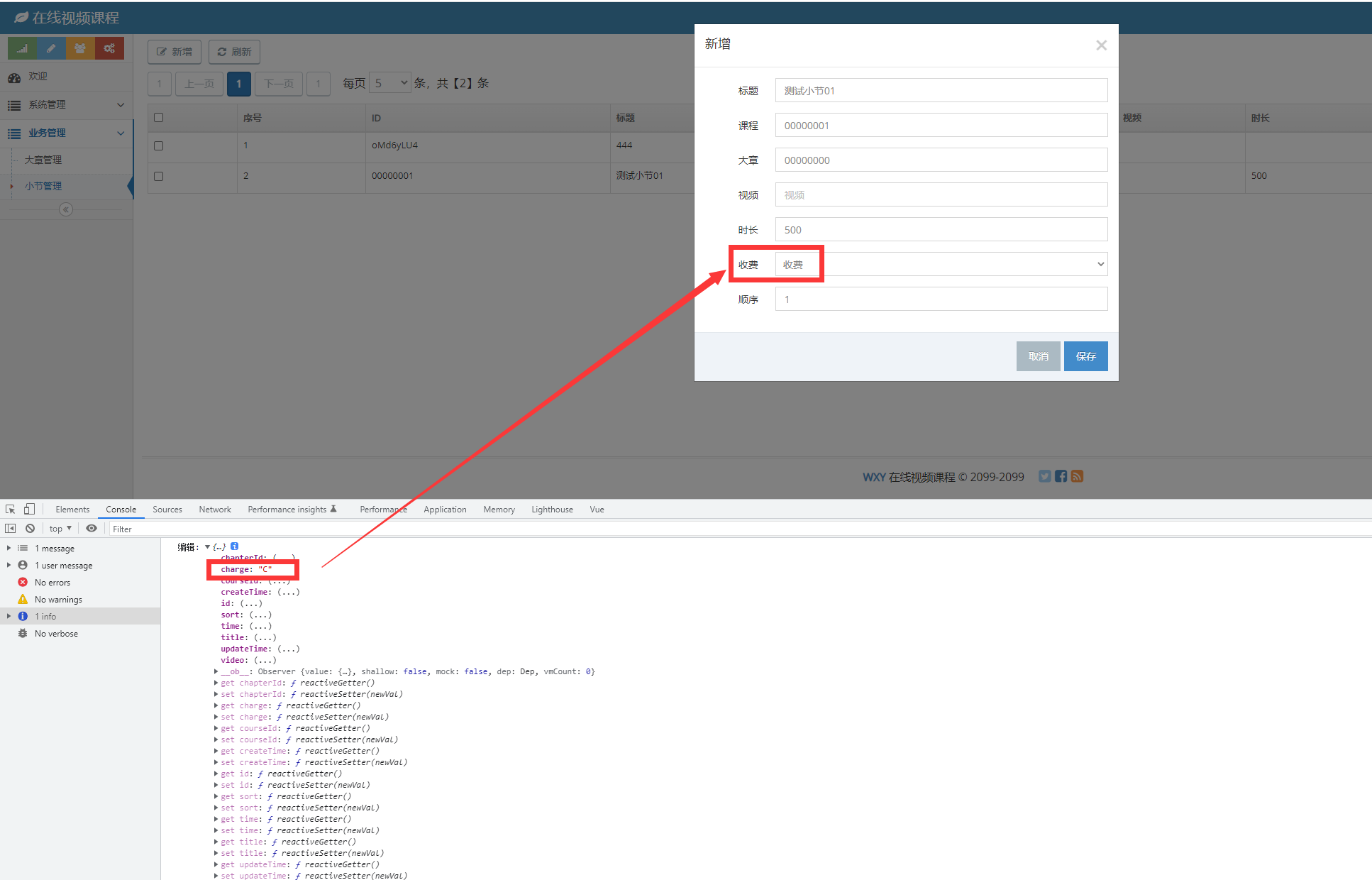Collapse the logged object disclosure triangle
Viewport: 1372px width, 880px height.
[207, 546]
